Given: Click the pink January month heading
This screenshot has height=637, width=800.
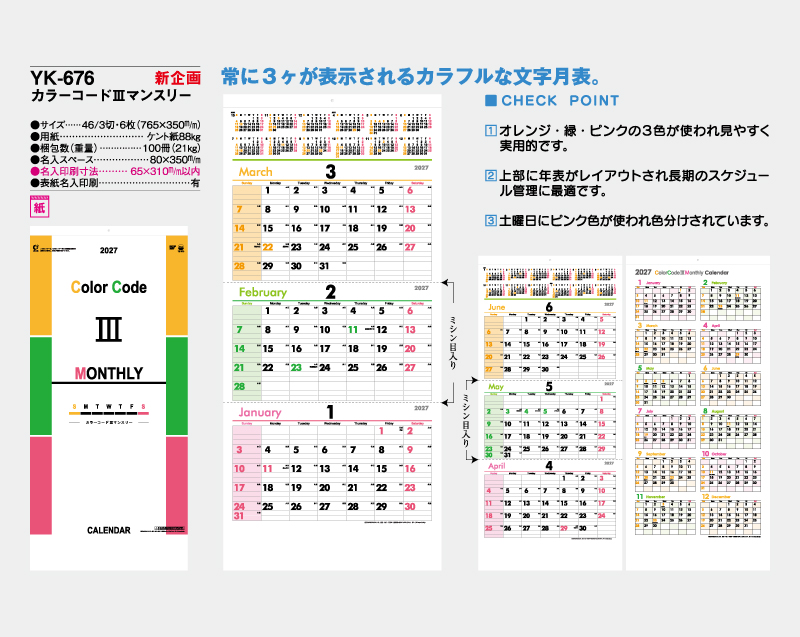Looking at the screenshot, I should 260,412.
